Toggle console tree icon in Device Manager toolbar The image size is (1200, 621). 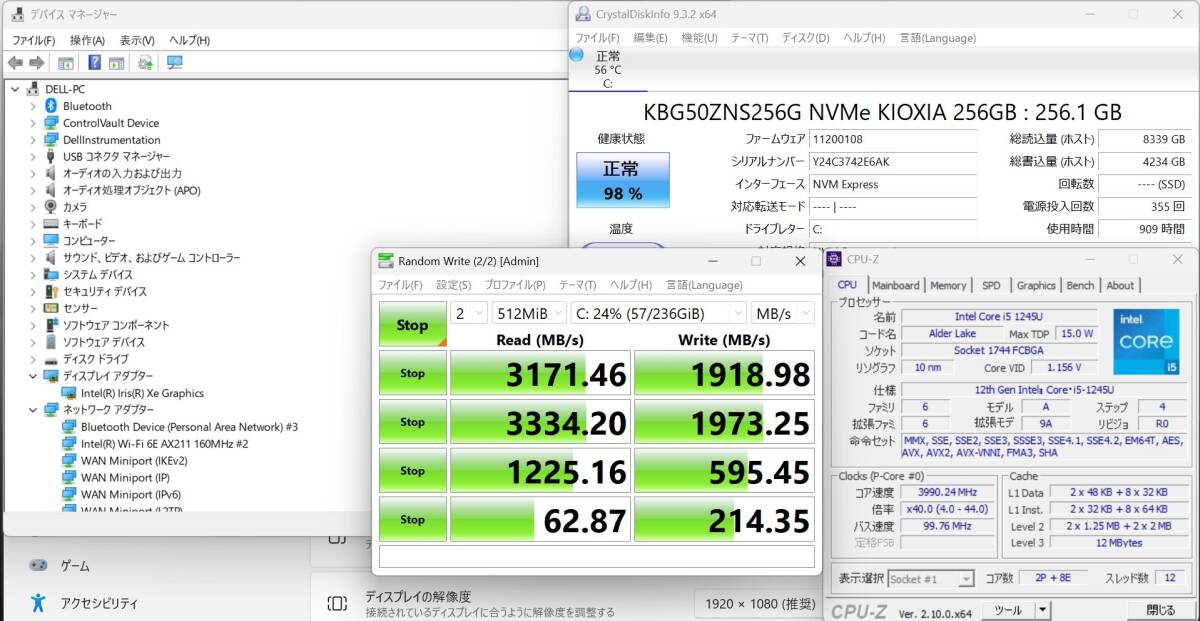point(66,63)
